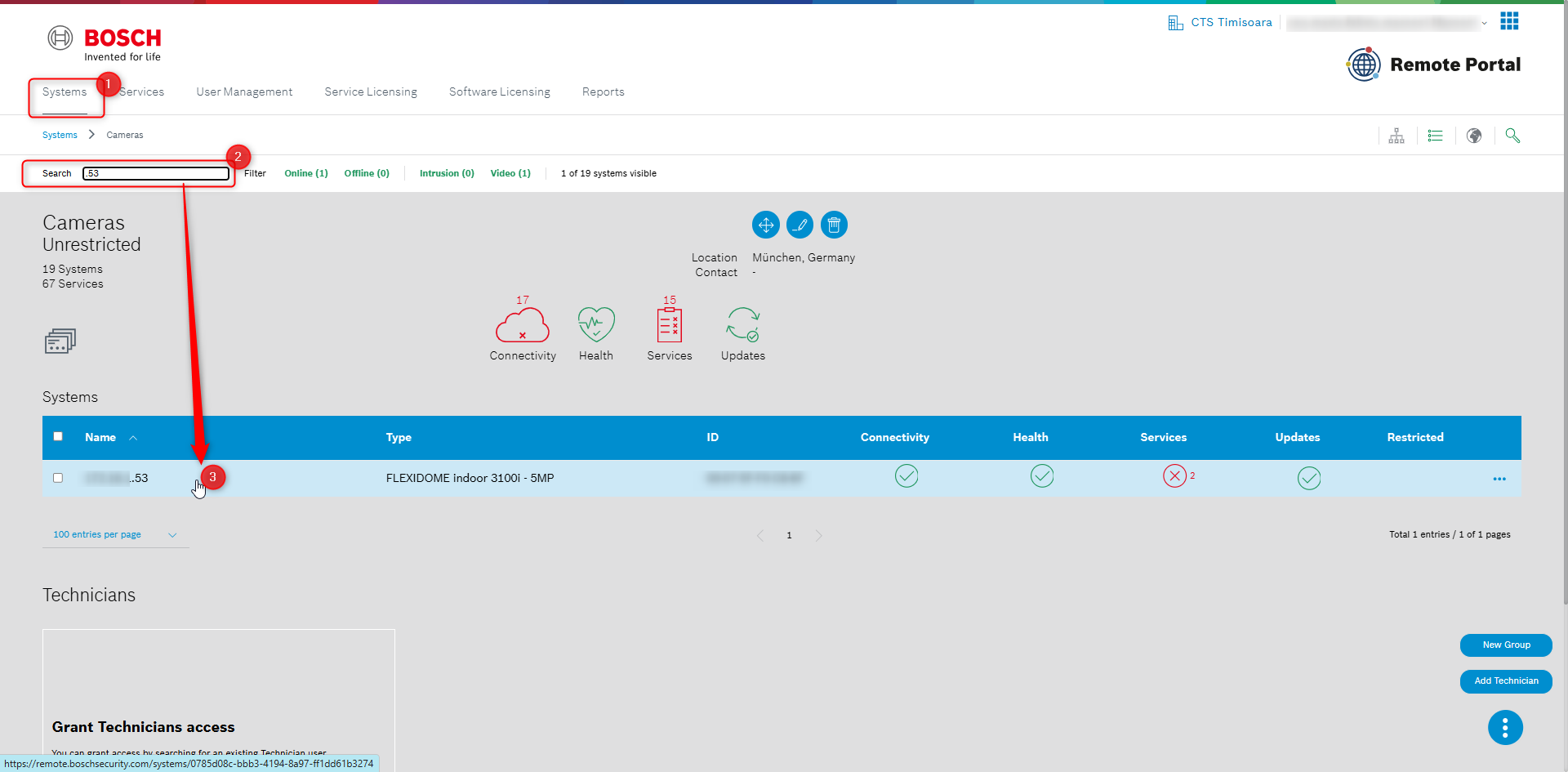Image resolution: width=1568 pixels, height=772 pixels.
Task: Click the delete group trash icon
Action: (x=834, y=225)
